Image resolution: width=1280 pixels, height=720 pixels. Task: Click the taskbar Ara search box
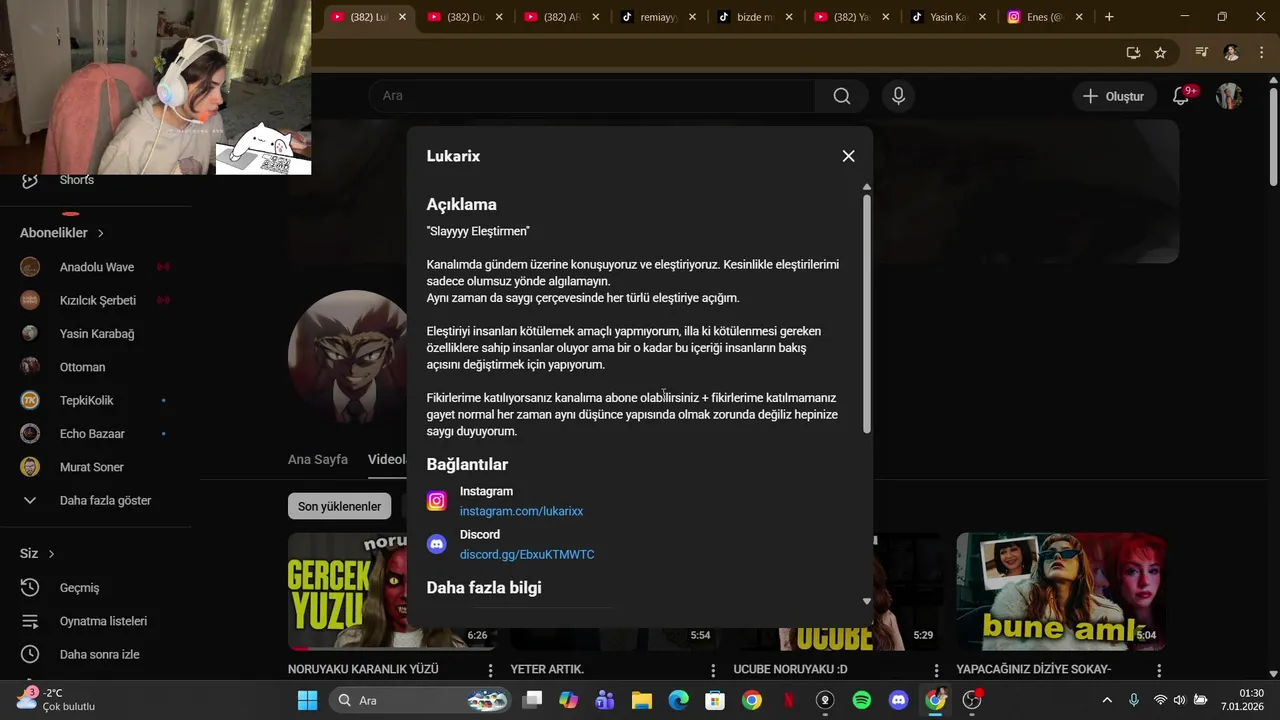420,700
